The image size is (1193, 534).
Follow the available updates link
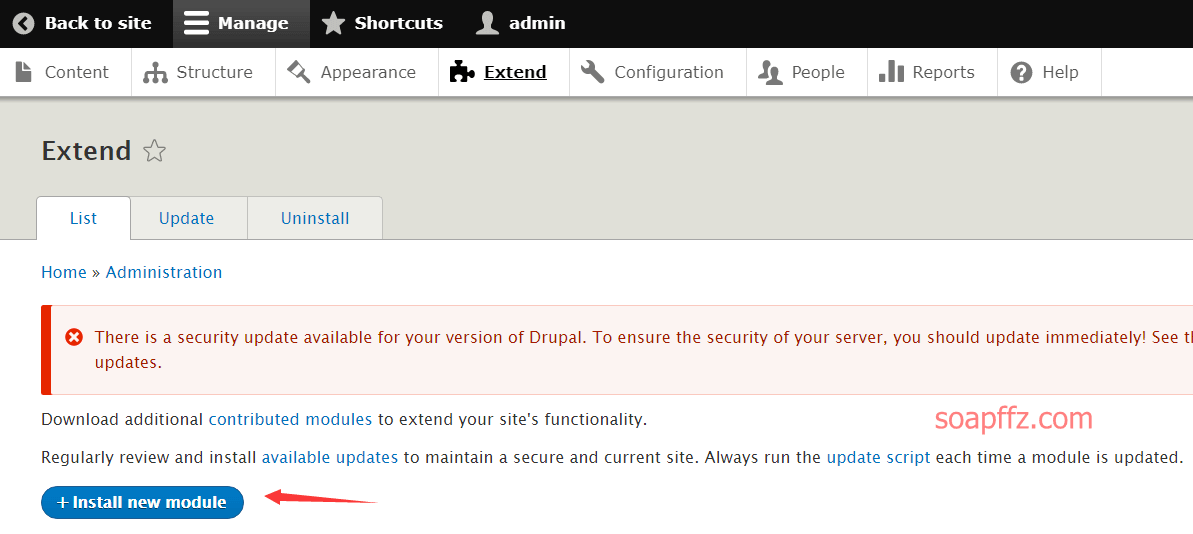point(329,458)
